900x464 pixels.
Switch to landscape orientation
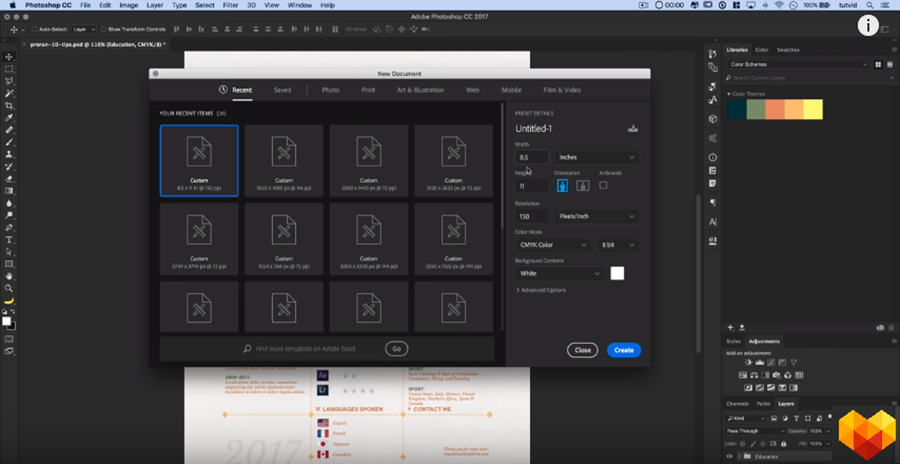pyautogui.click(x=582, y=185)
